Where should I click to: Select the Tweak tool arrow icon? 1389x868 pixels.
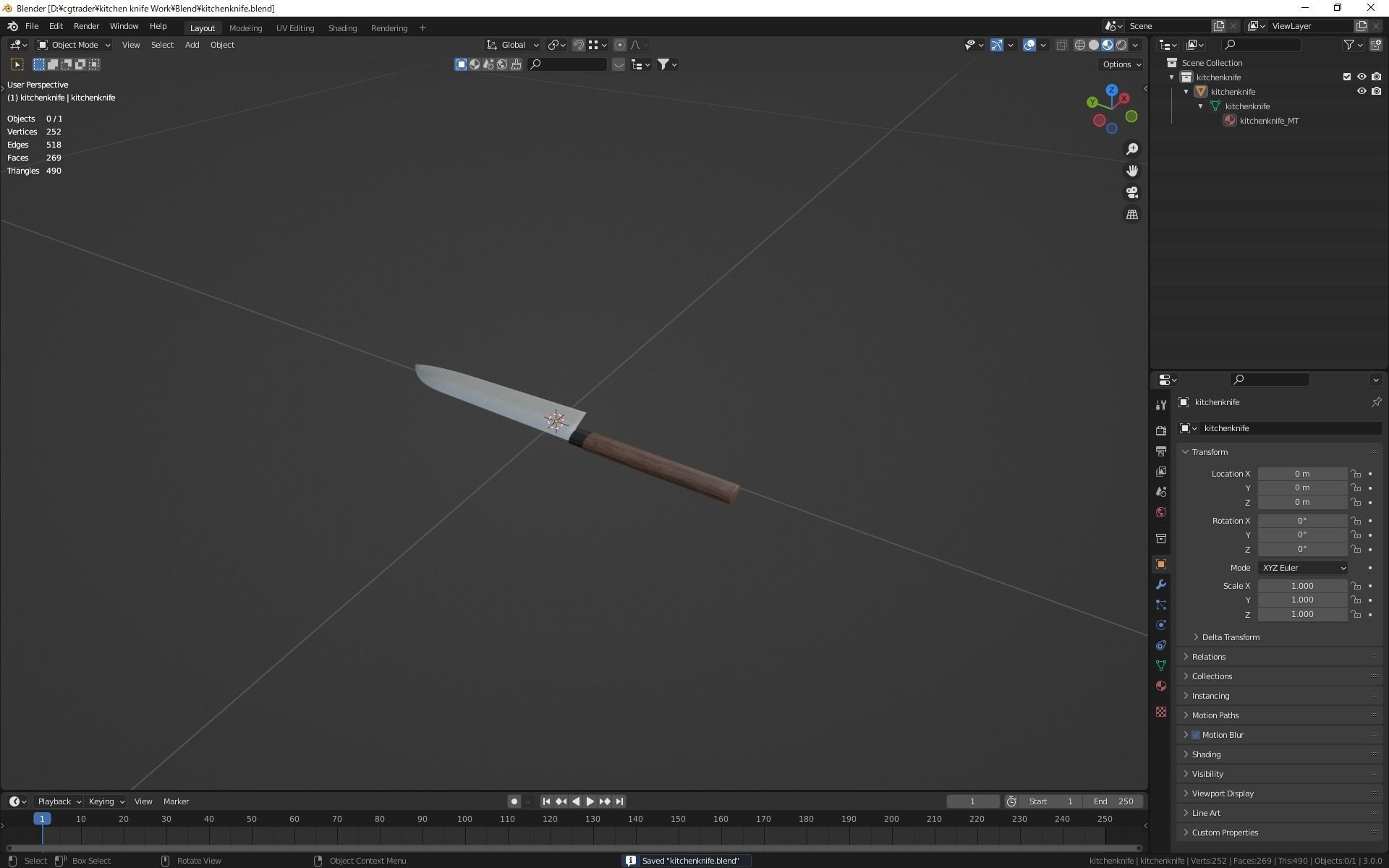(17, 64)
